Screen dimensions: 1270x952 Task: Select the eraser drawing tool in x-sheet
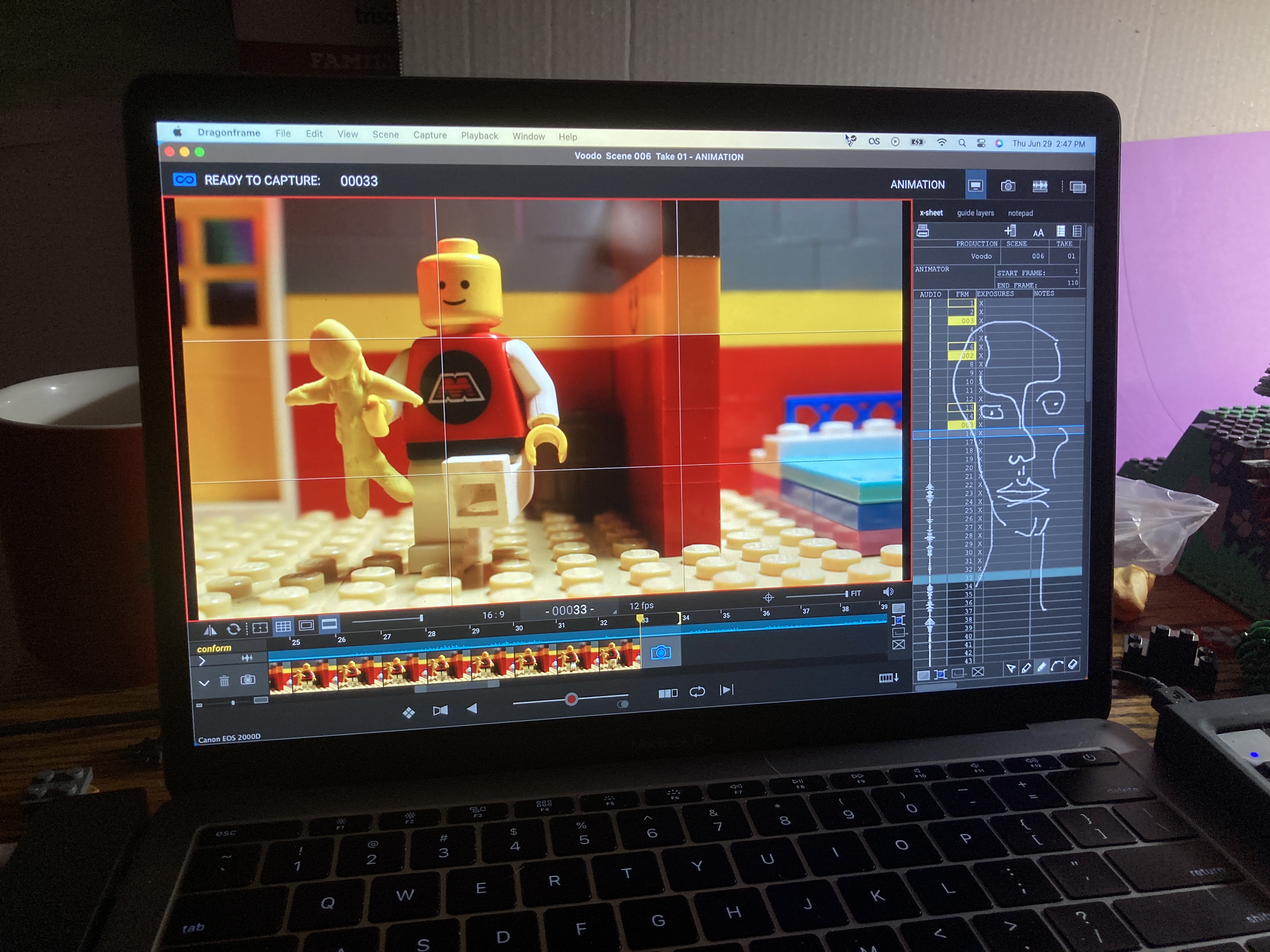coord(1073,664)
